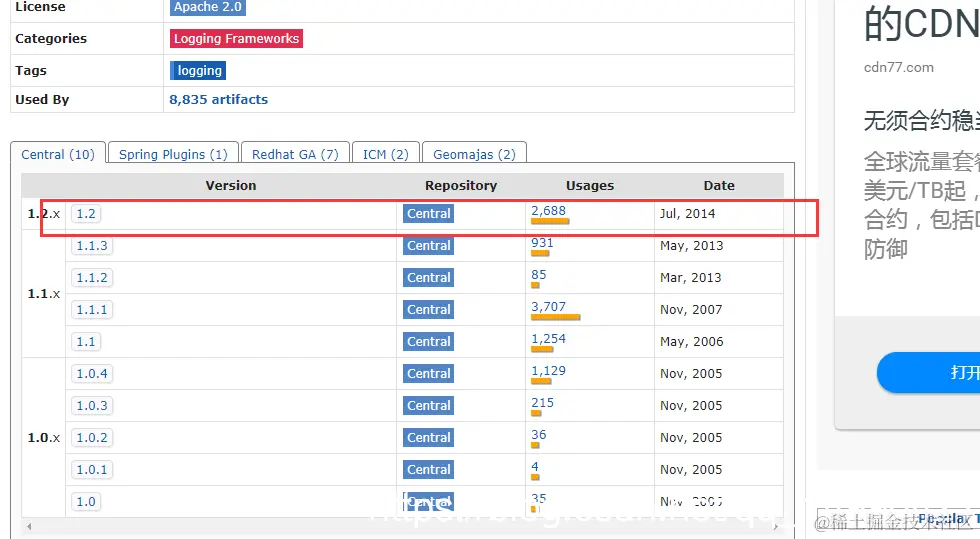Click the Central repository badge for version 1.0.1

[429, 469]
